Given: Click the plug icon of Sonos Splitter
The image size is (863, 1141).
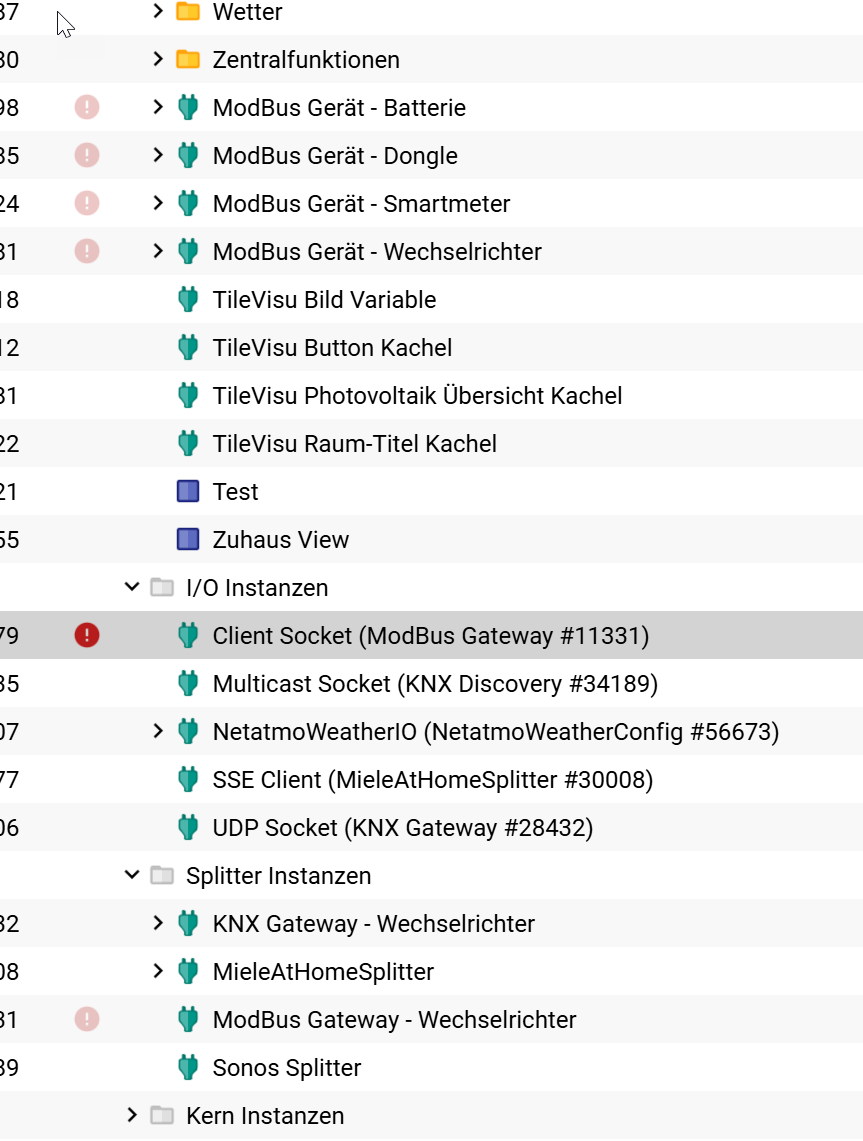Looking at the screenshot, I should 188,1068.
